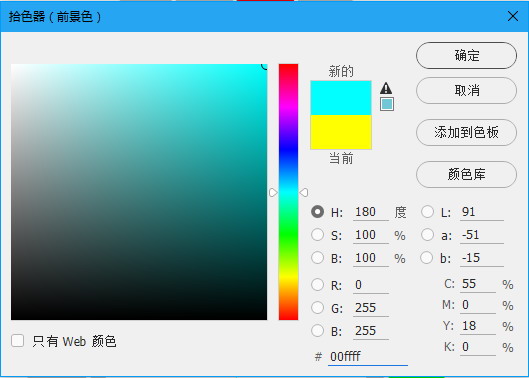Click the current yellow color swatch
Viewport: 529px width, 378px height.
(x=341, y=132)
